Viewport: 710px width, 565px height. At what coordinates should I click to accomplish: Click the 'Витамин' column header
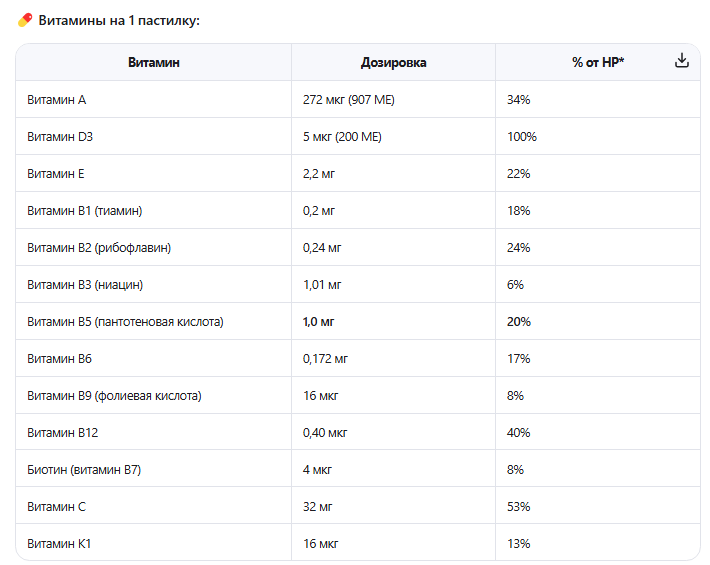(154, 62)
